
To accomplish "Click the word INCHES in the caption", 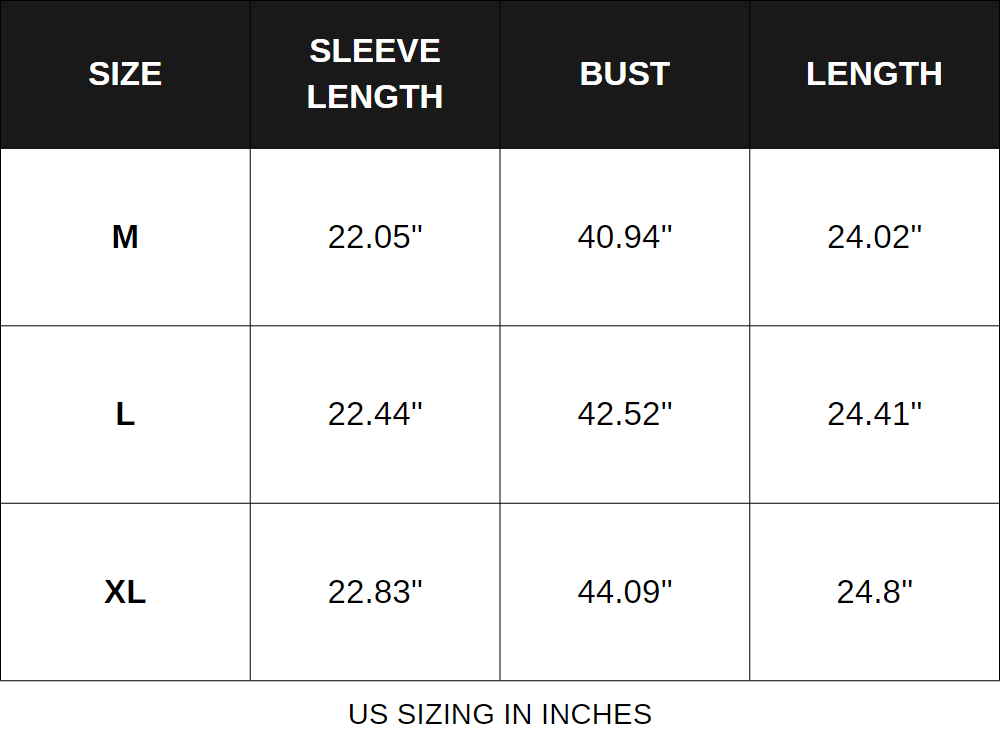I will coord(597,714).
